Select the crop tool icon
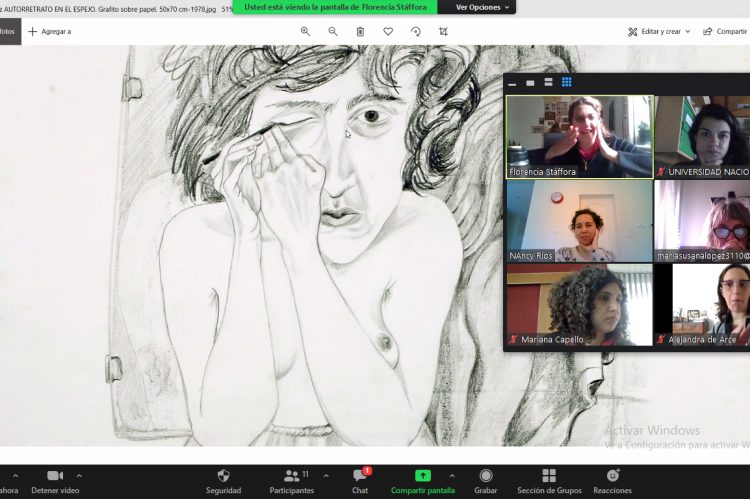 (444, 32)
